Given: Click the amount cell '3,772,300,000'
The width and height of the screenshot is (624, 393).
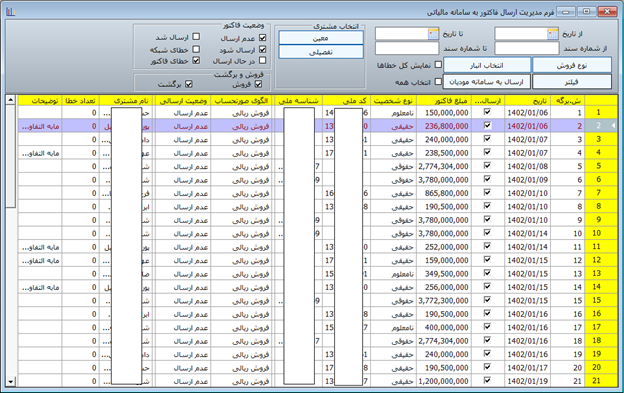Looking at the screenshot, I should click(444, 300).
